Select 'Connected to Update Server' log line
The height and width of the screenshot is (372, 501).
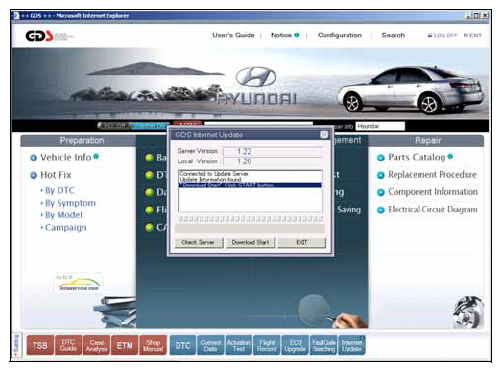pos(214,174)
